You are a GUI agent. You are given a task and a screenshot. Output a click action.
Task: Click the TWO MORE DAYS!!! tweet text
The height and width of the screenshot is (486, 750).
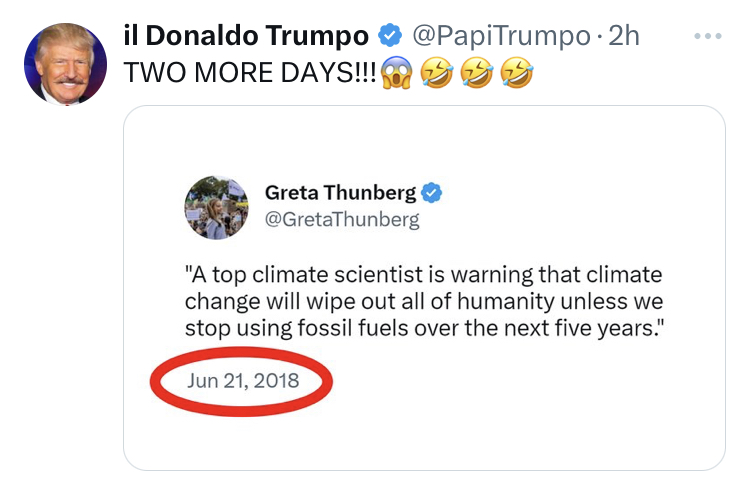[x=250, y=73]
